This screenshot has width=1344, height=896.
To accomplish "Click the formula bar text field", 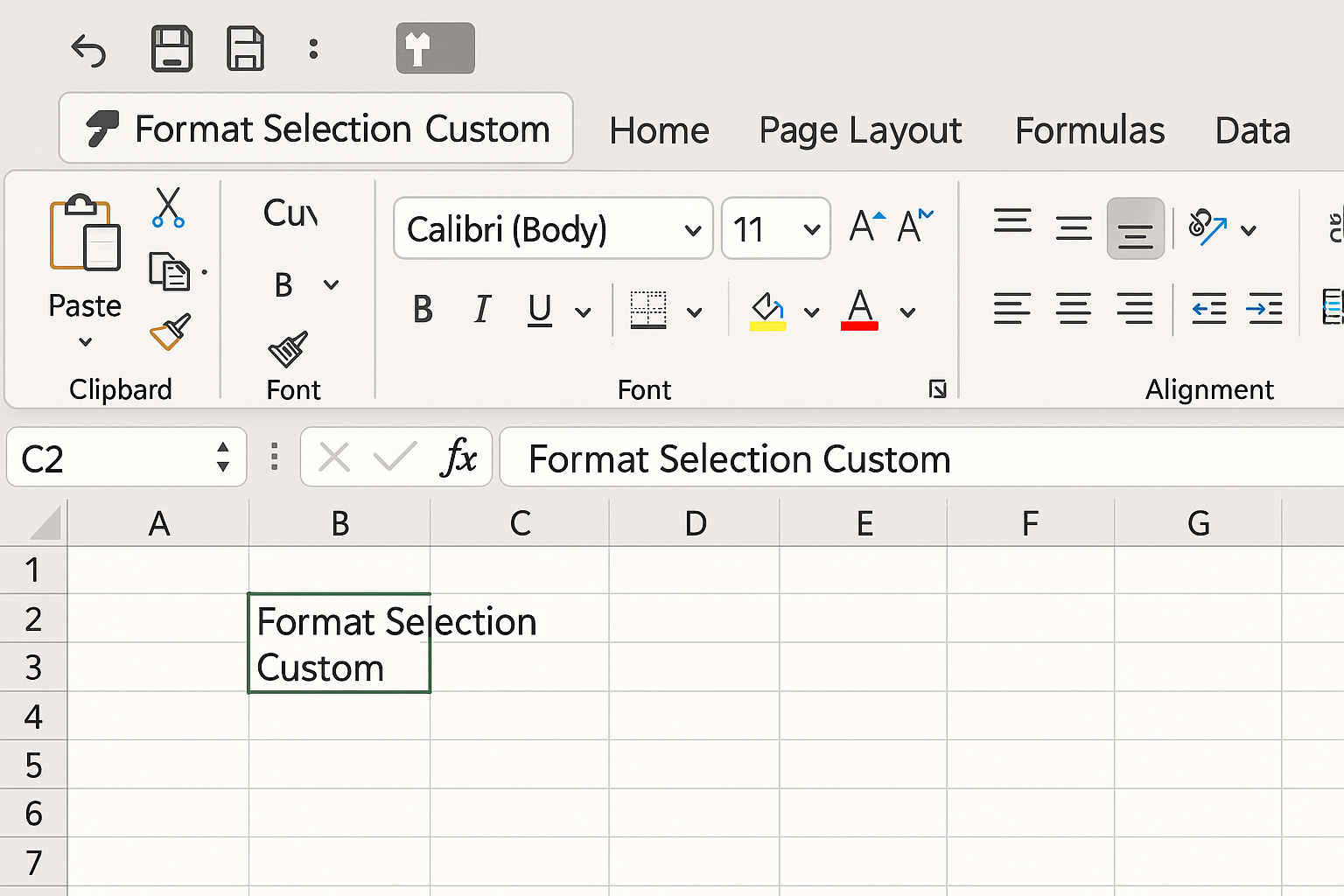I will coord(921,457).
